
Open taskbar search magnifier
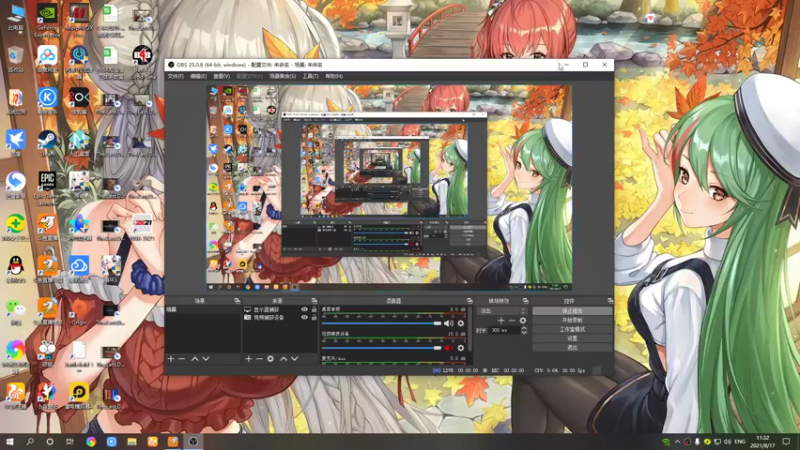pyautogui.click(x=30, y=442)
